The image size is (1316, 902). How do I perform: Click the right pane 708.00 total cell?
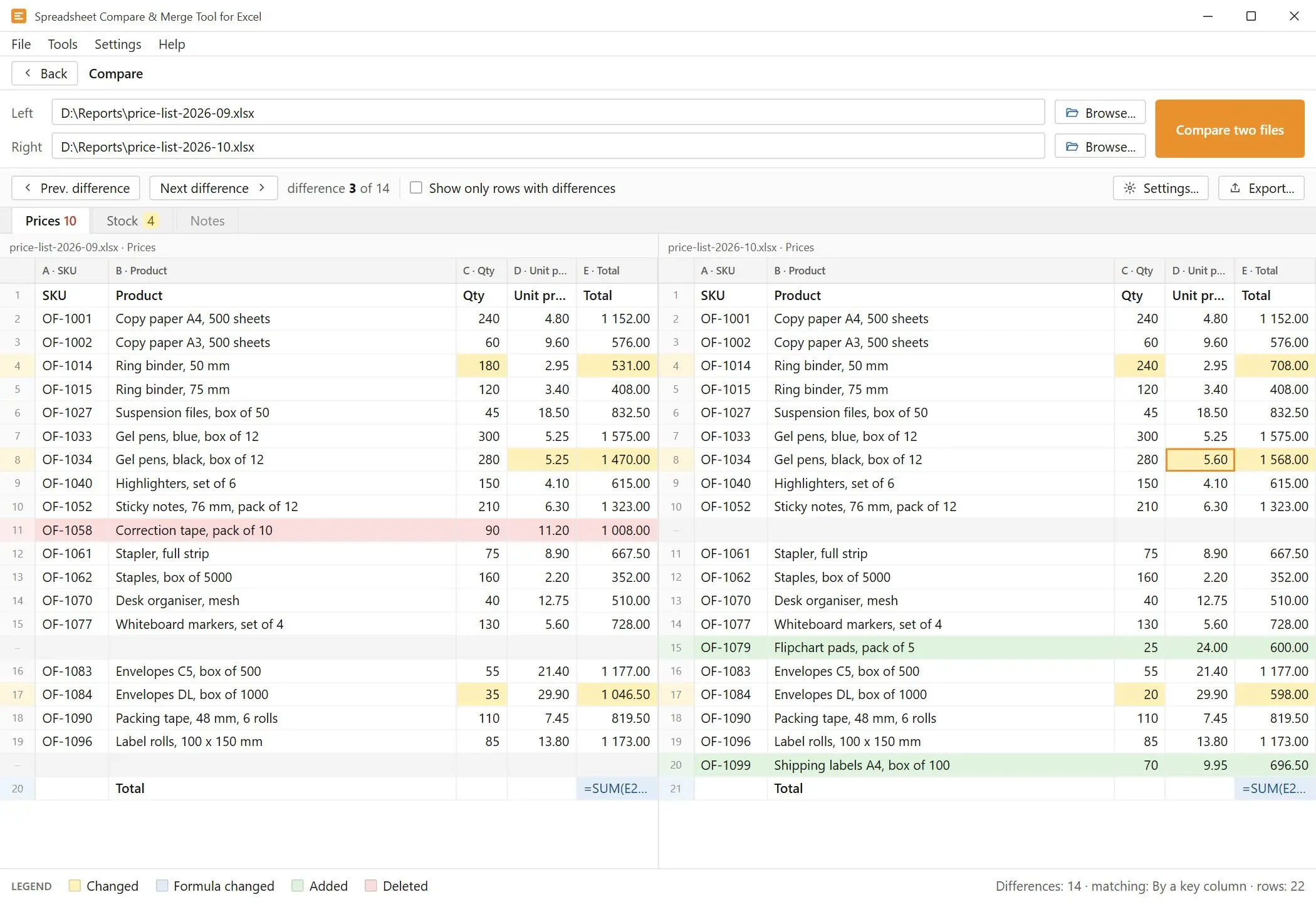1275,366
